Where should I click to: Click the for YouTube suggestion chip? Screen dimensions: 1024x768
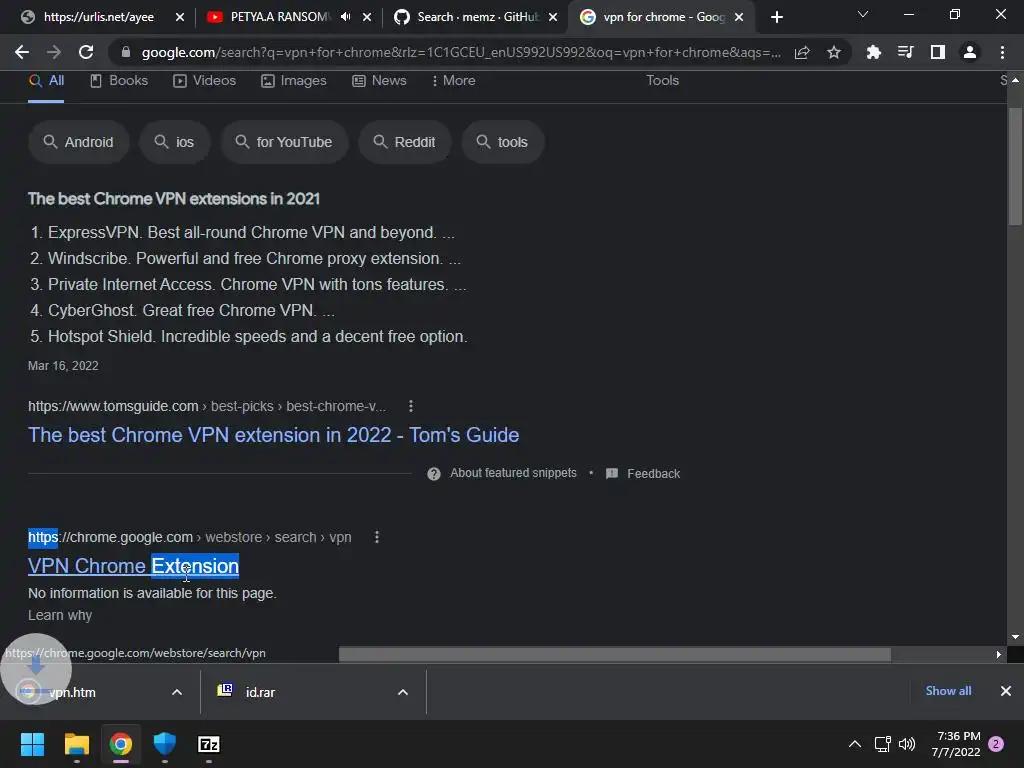coord(284,142)
